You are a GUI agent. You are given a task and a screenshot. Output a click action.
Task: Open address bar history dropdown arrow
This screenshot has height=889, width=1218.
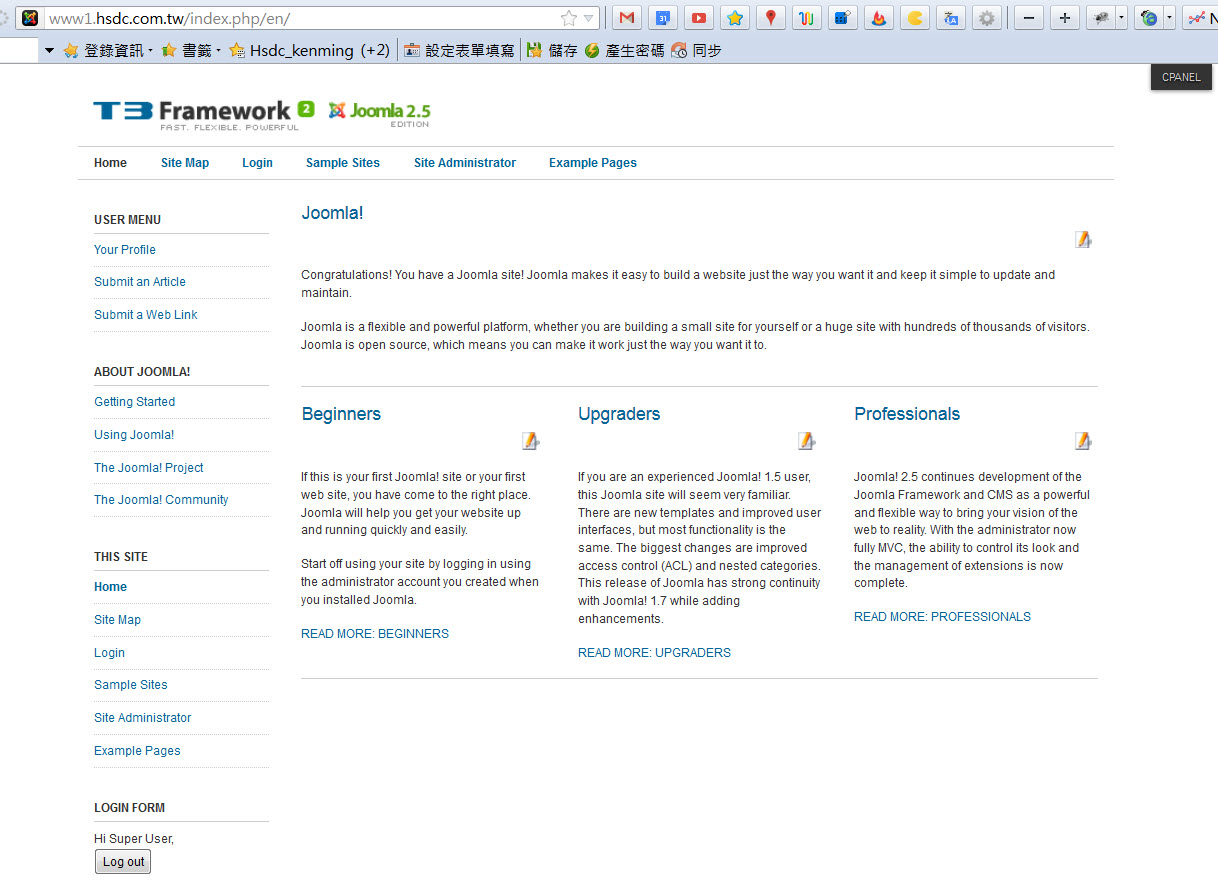589,18
